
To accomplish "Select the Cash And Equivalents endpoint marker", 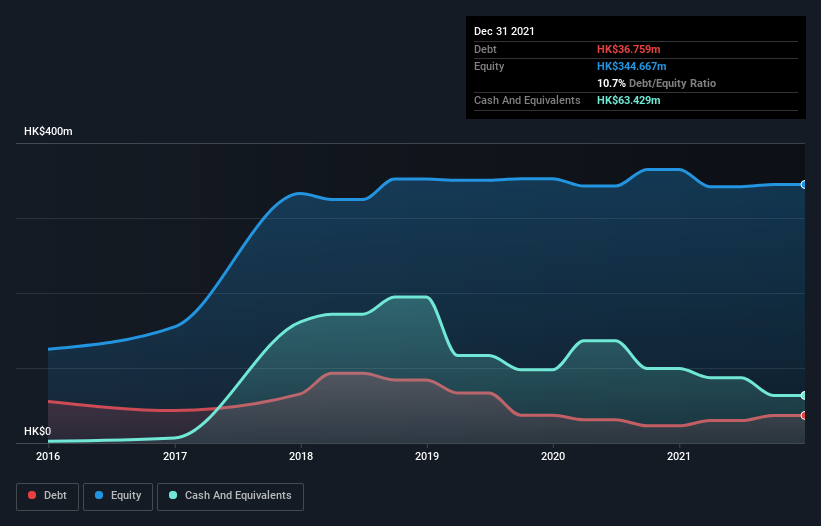I will 804,396.
